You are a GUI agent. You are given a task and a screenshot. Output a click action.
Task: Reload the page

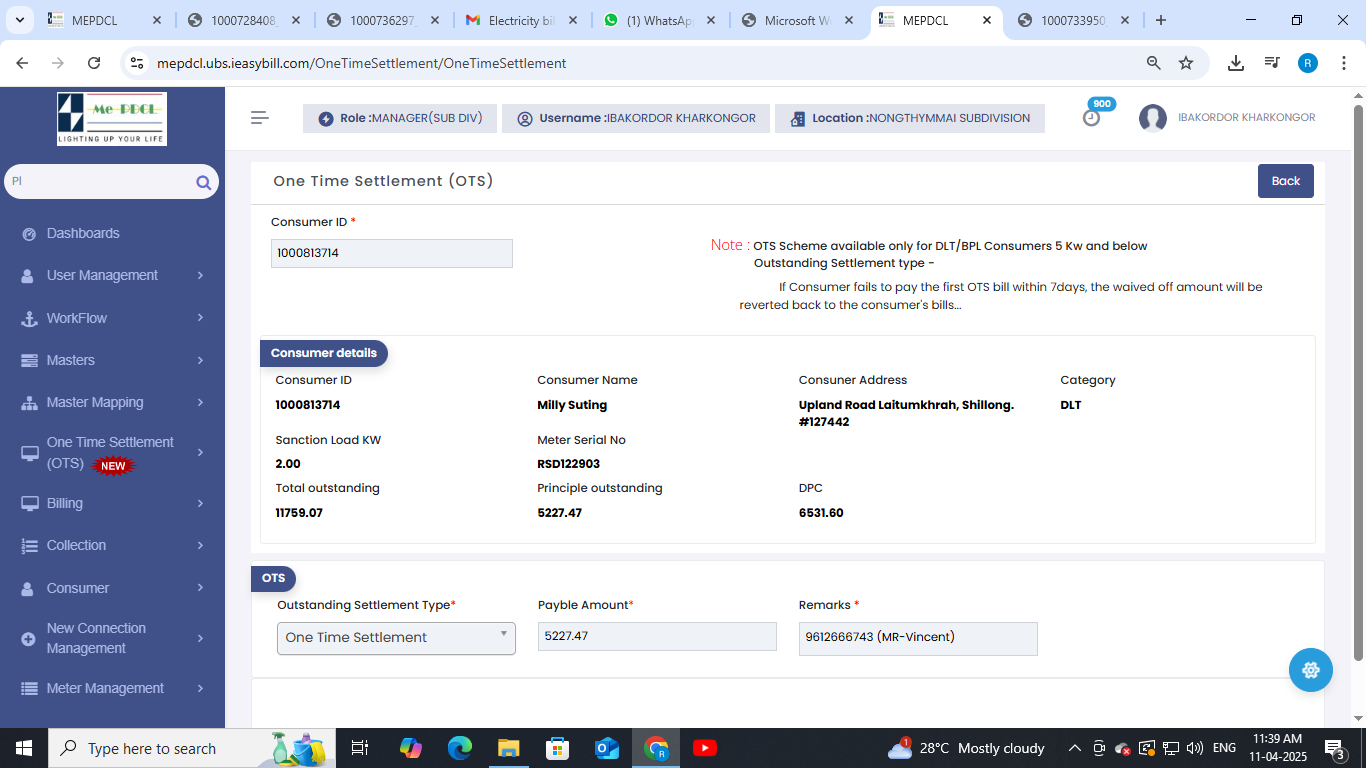tap(94, 63)
